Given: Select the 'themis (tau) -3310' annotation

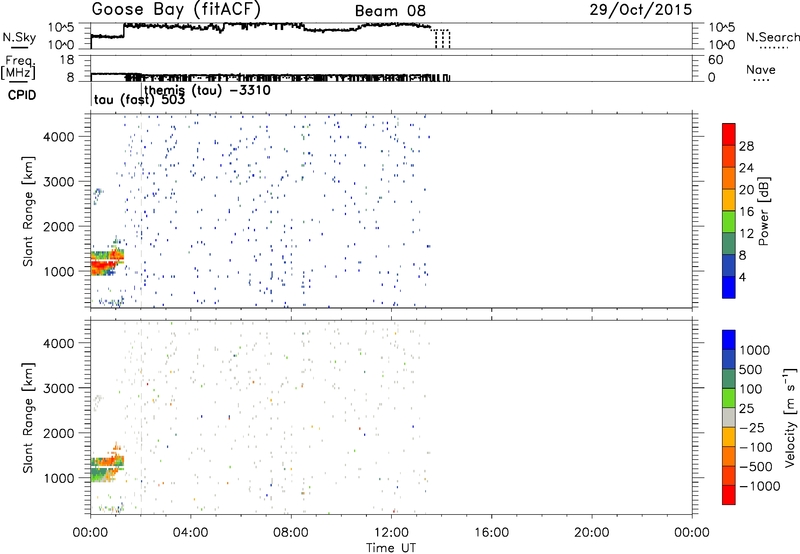Looking at the screenshot, I should point(208,90).
